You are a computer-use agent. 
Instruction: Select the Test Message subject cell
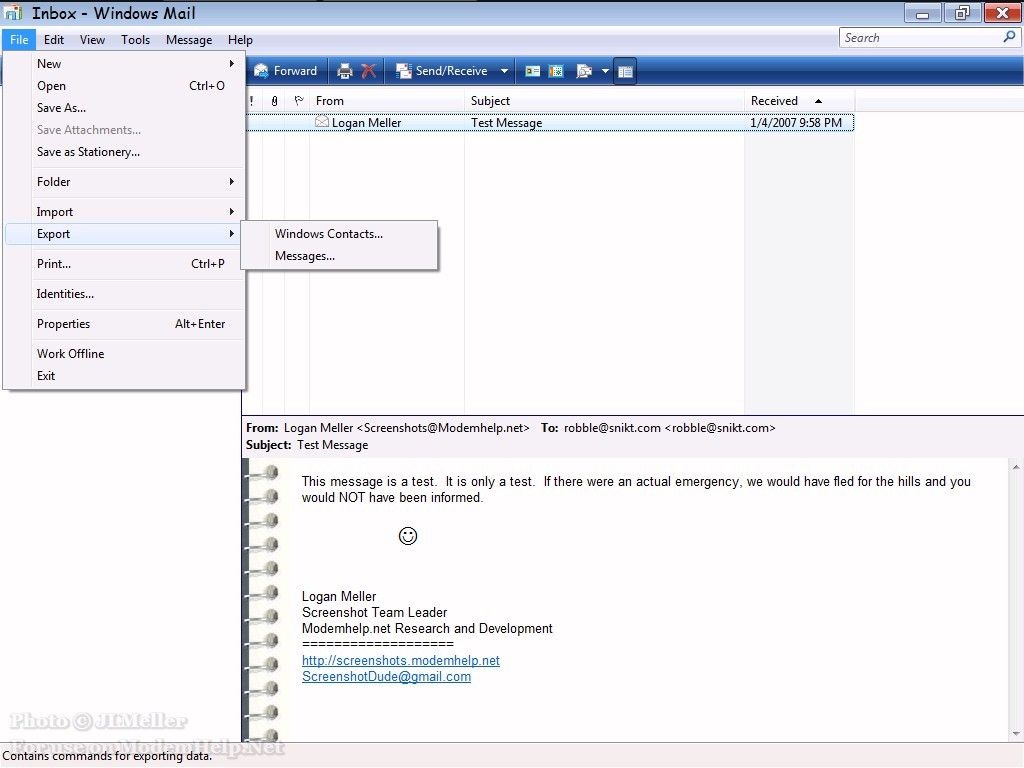pyautogui.click(x=507, y=123)
